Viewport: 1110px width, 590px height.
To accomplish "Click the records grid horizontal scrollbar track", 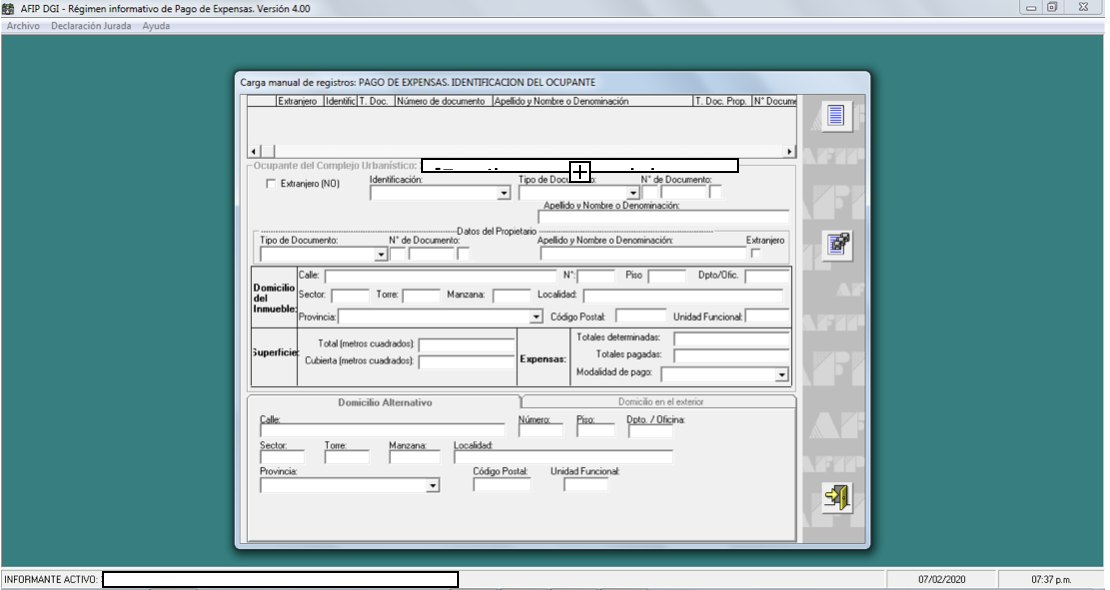I will coord(520,151).
